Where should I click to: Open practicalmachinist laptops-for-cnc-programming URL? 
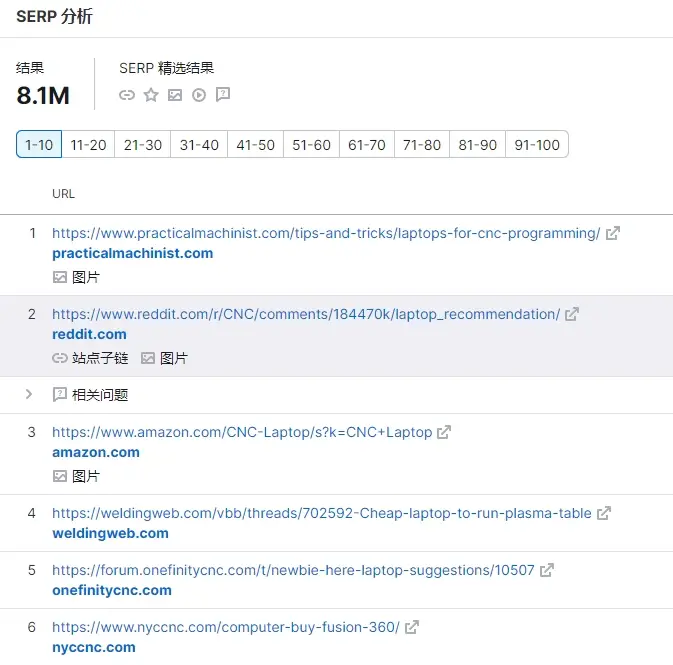pyautogui.click(x=326, y=233)
